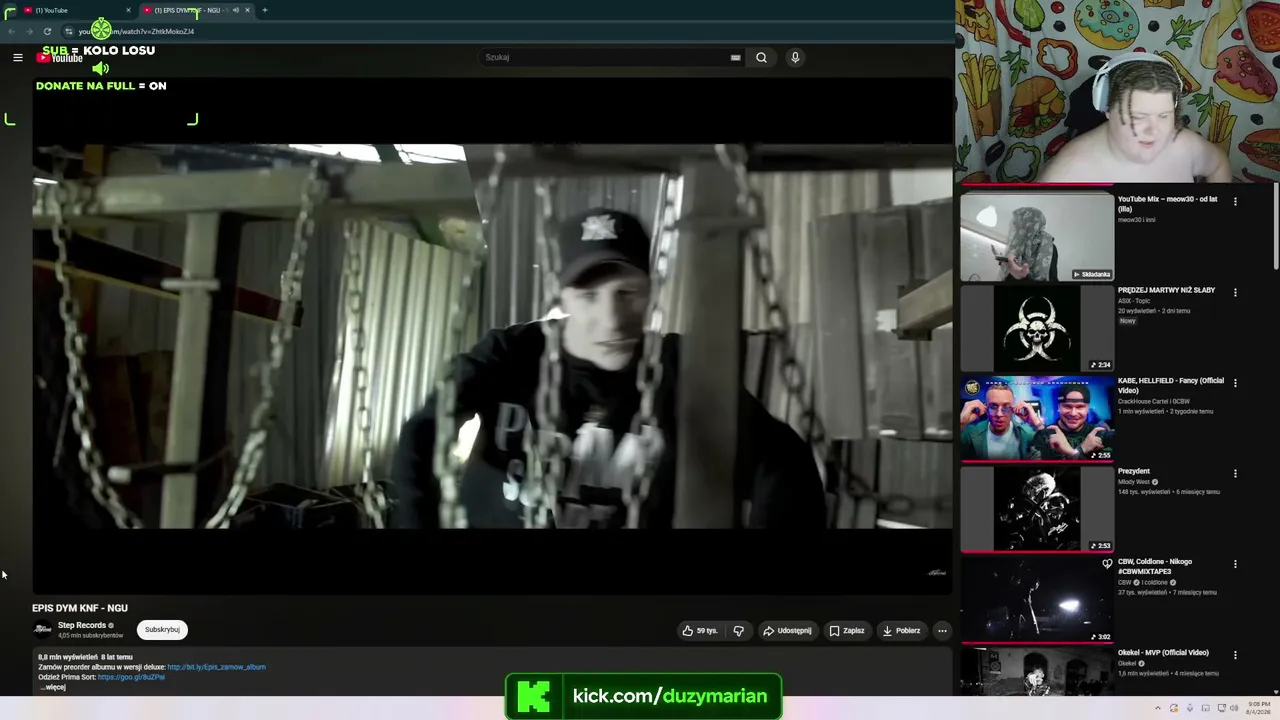This screenshot has height=720, width=1280.
Task: Expand the description with "...więcej"
Action: 53,687
